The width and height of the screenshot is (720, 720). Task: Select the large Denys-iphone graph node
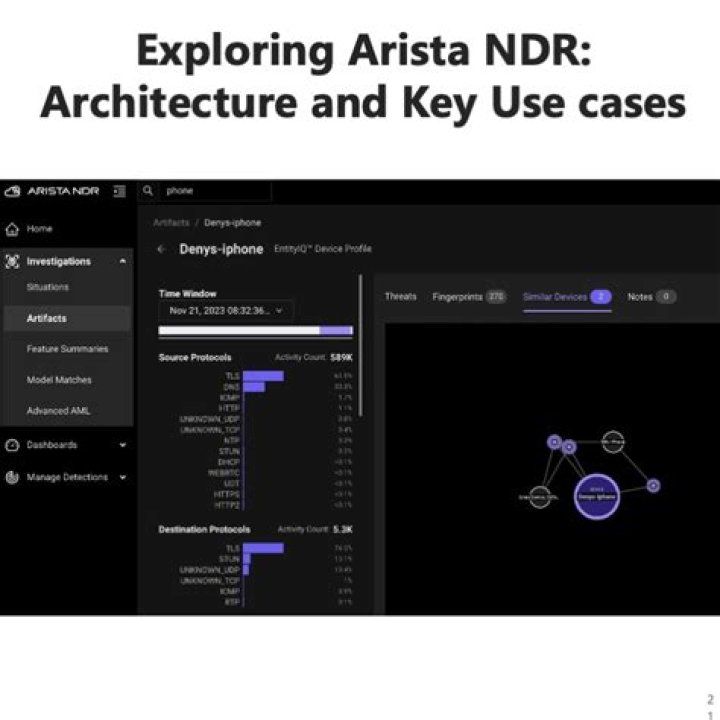(x=596, y=497)
